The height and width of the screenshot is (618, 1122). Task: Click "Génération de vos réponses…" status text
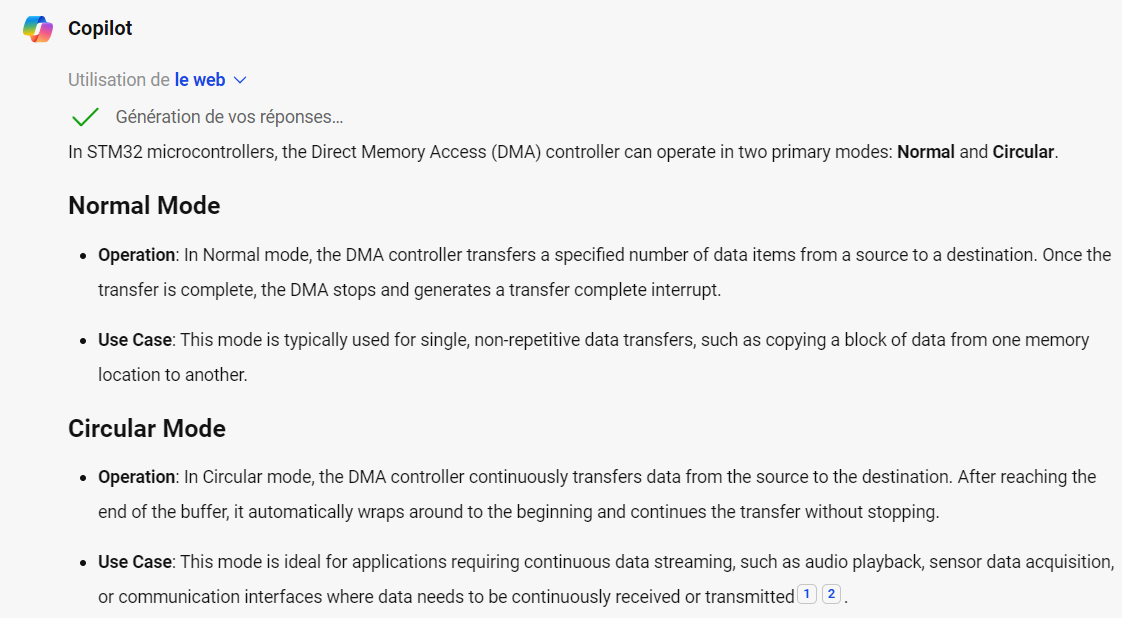[x=229, y=117]
